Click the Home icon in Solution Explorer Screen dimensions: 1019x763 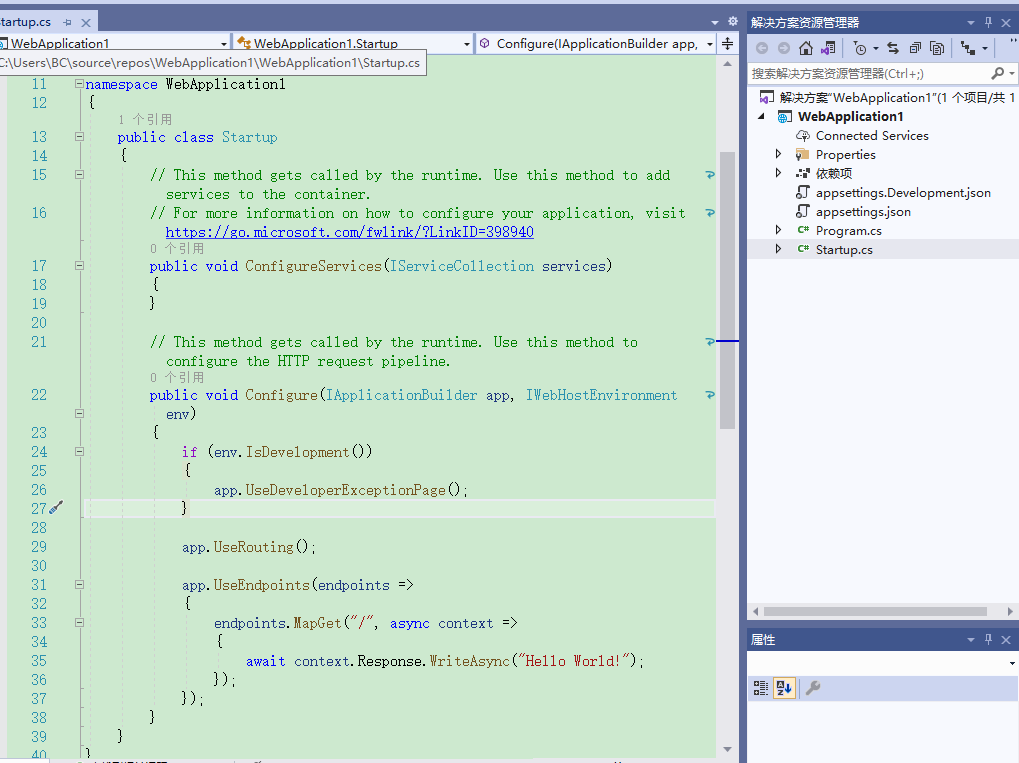(806, 48)
